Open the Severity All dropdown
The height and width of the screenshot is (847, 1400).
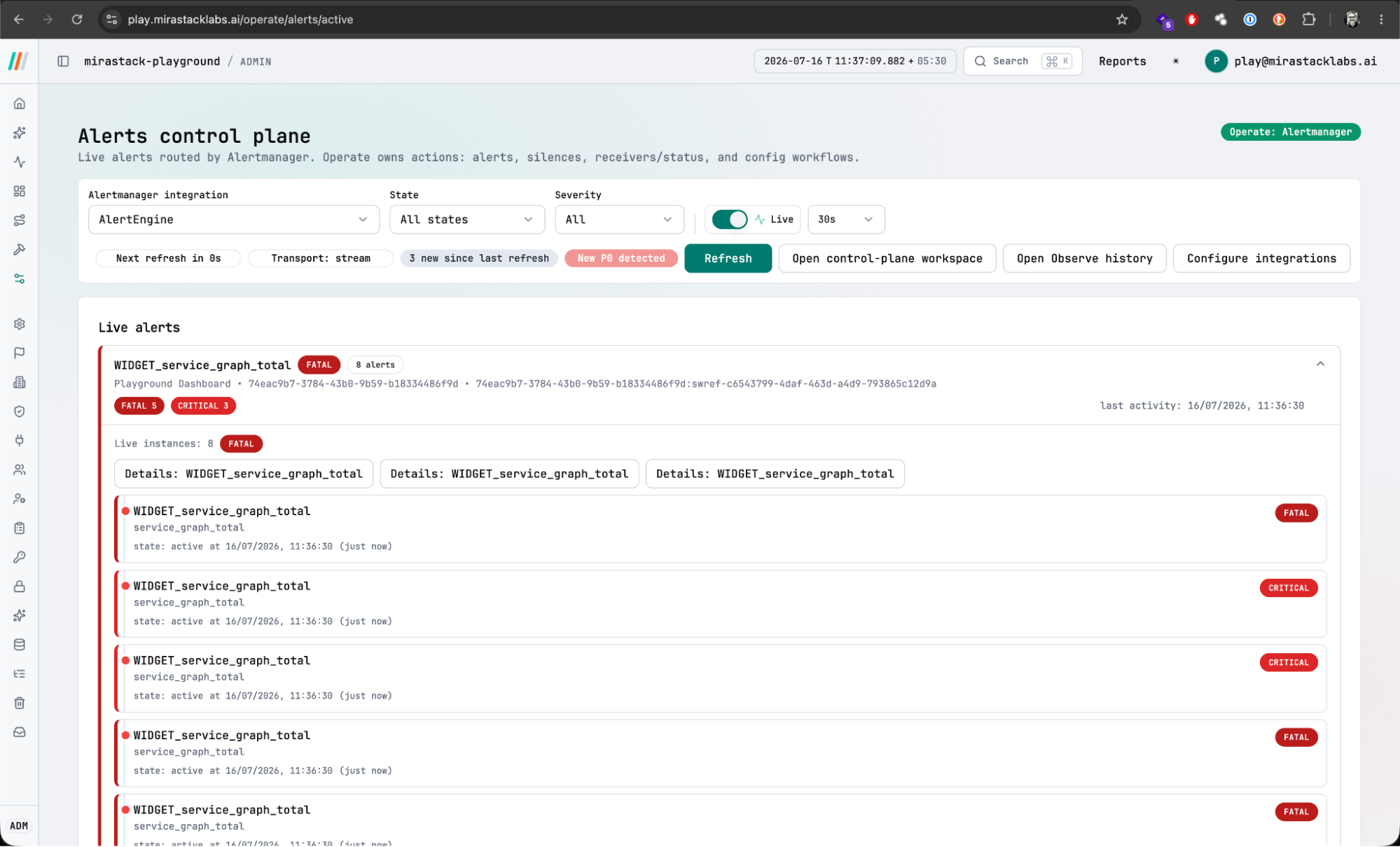click(619, 219)
